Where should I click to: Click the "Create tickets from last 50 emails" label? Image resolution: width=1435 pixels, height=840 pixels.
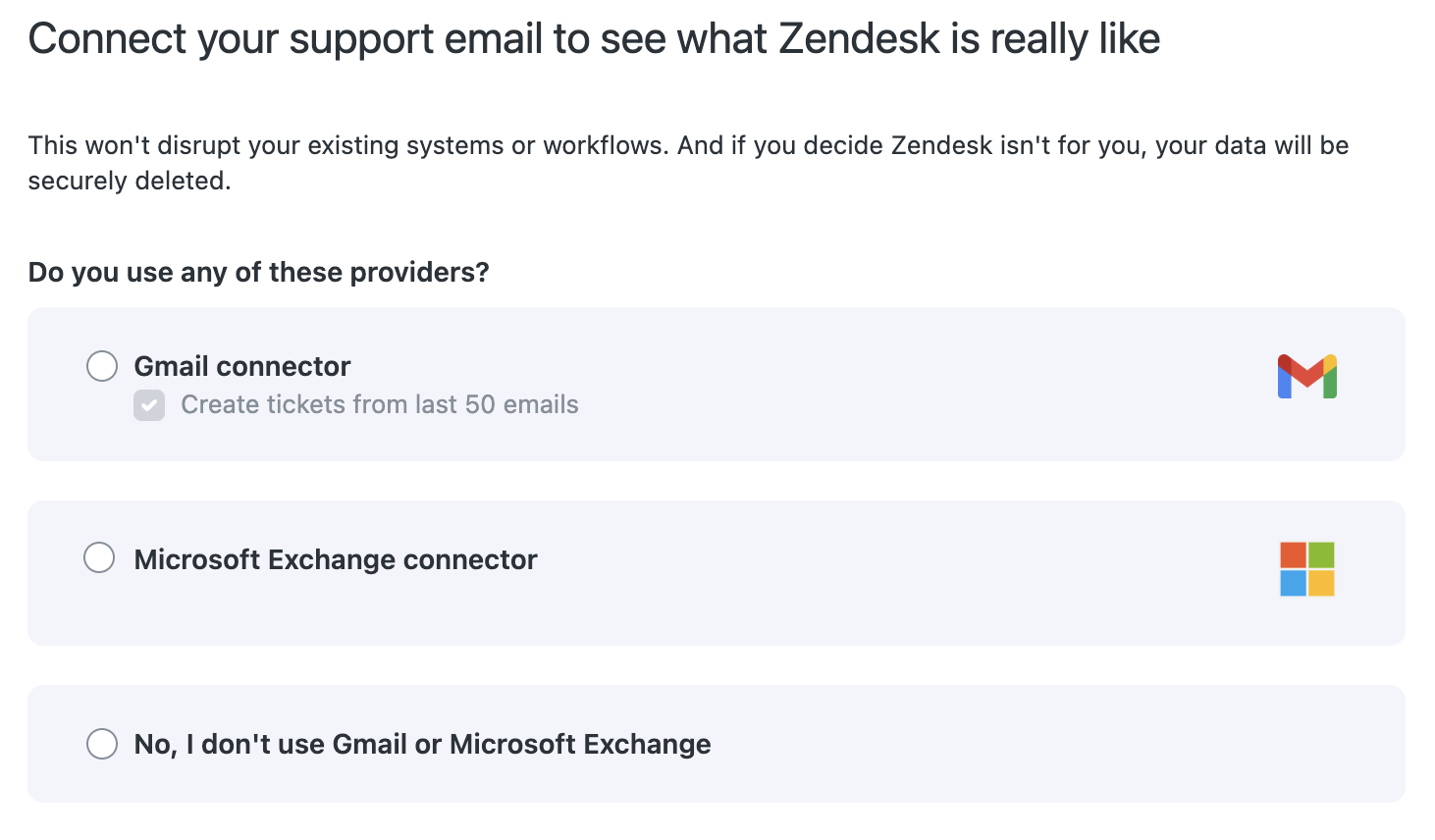380,404
